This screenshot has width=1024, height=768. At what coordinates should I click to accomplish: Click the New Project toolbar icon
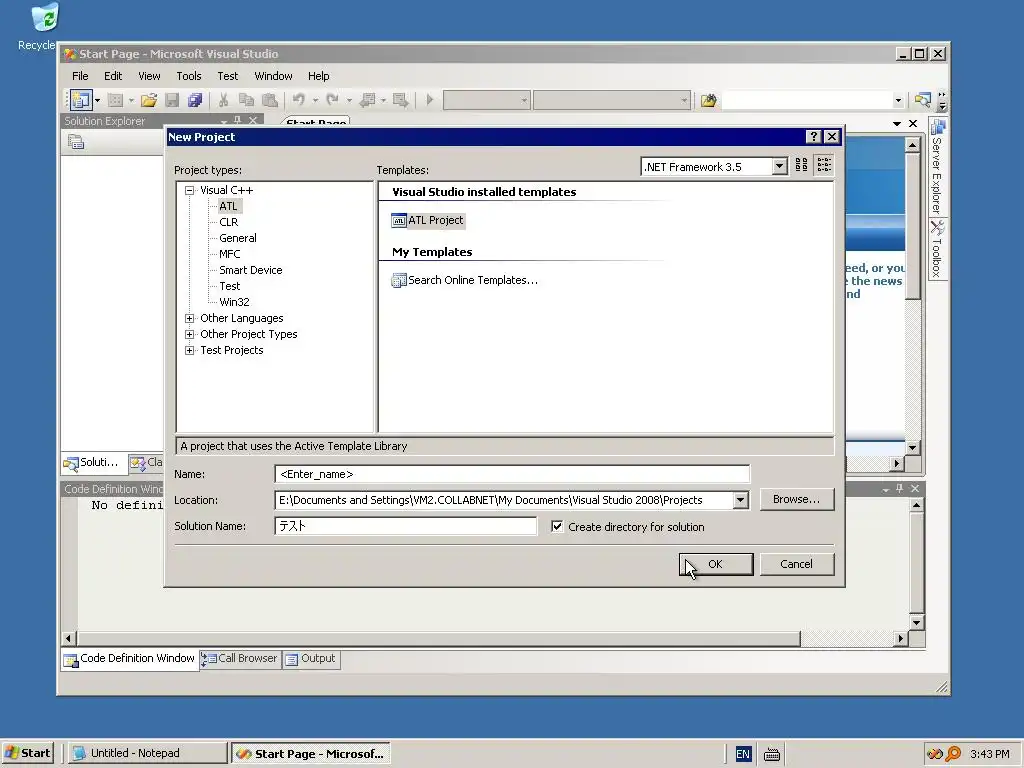click(81, 100)
